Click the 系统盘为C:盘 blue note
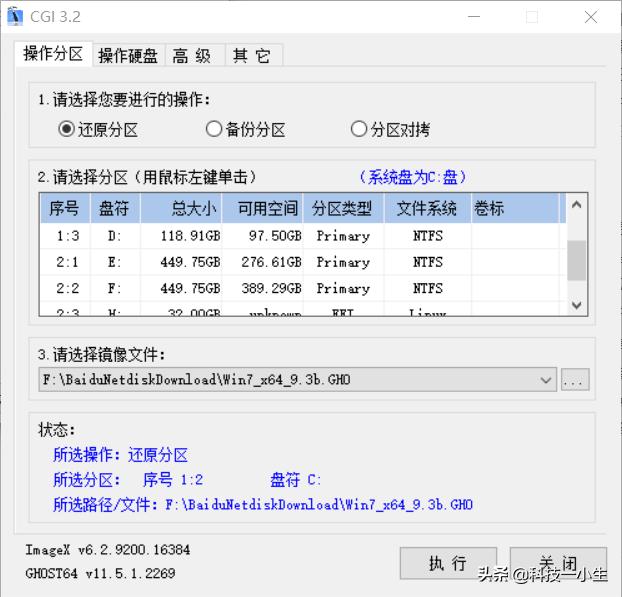The height and width of the screenshot is (597, 622). [x=413, y=177]
